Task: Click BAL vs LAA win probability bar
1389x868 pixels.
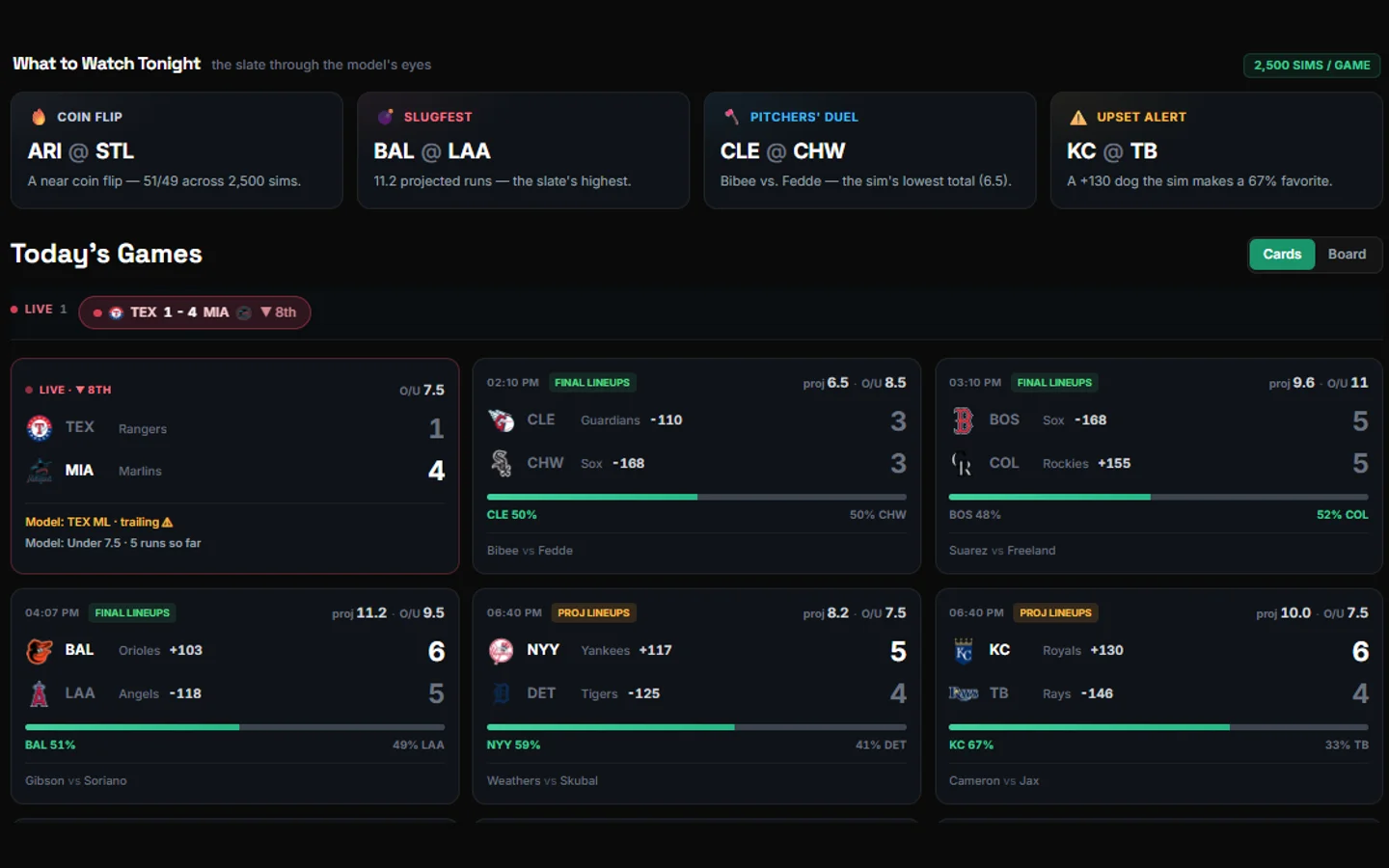Action: coord(234,727)
